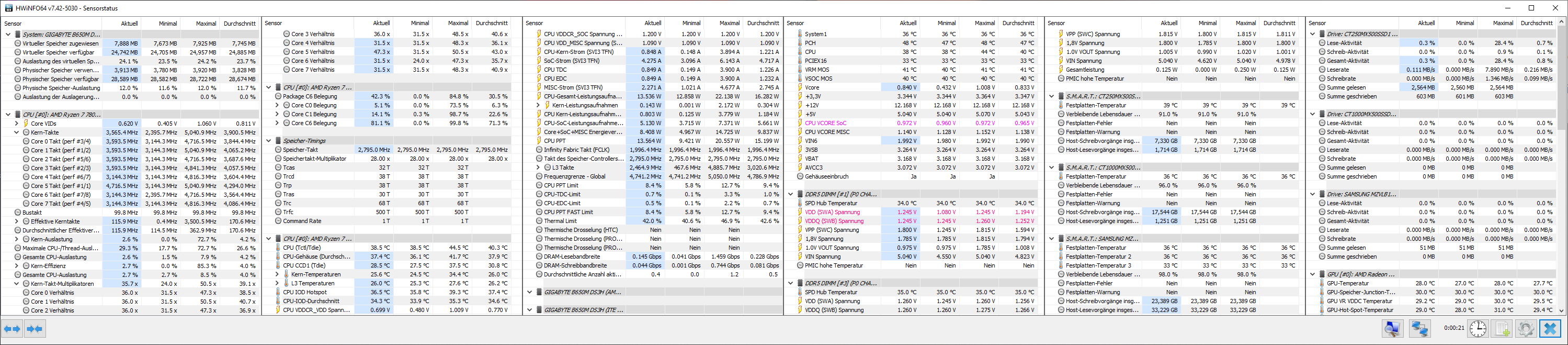The height and width of the screenshot is (345, 1568).
Task: Select the Core 5 Takt (perf #1/1) row
Action: pyautogui.click(x=131, y=186)
